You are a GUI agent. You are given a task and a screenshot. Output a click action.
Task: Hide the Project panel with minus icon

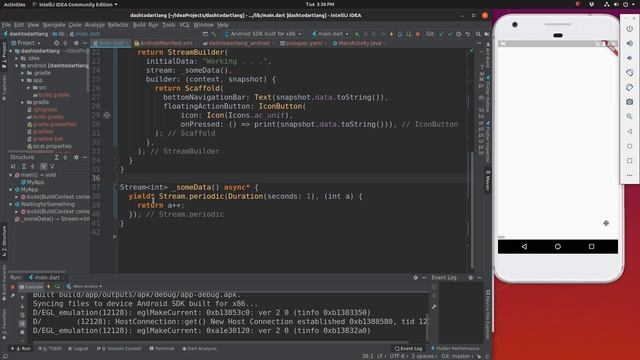click(85, 43)
